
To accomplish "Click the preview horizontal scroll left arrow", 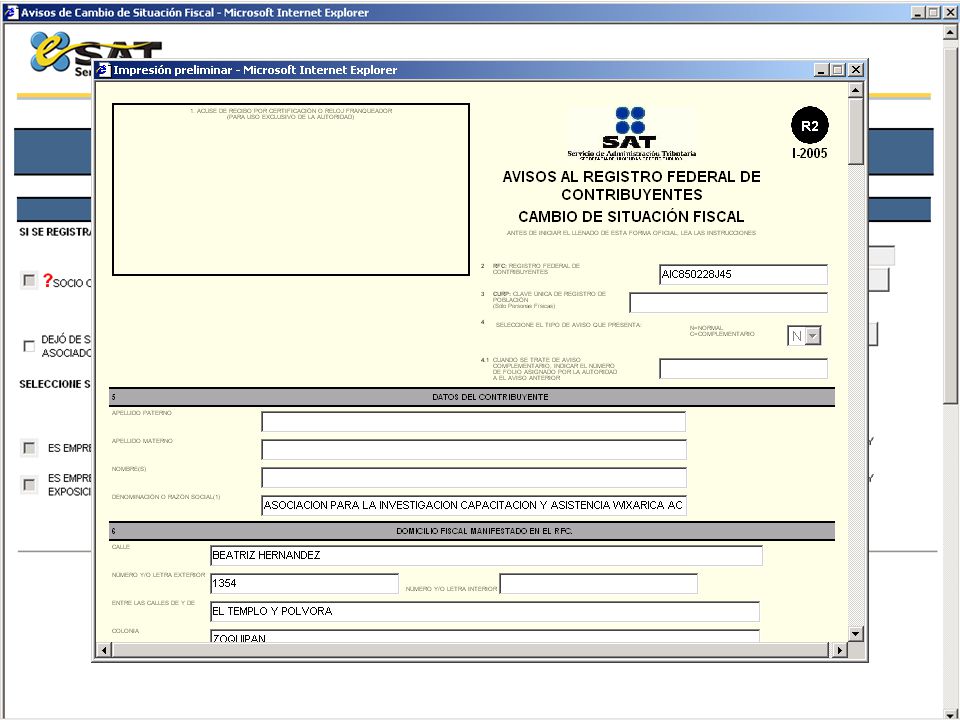I will [103, 650].
